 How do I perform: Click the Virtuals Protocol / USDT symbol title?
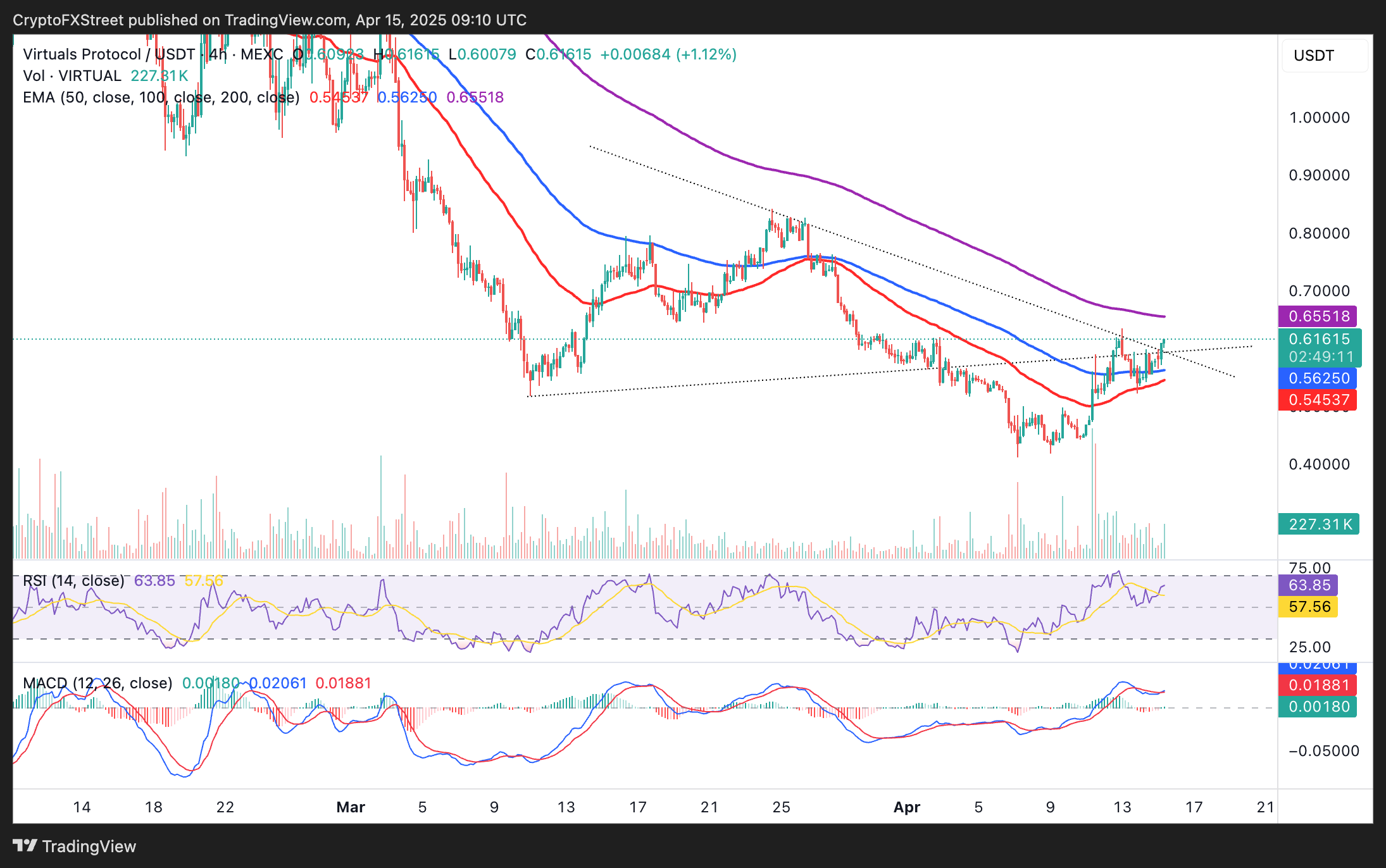(109, 54)
